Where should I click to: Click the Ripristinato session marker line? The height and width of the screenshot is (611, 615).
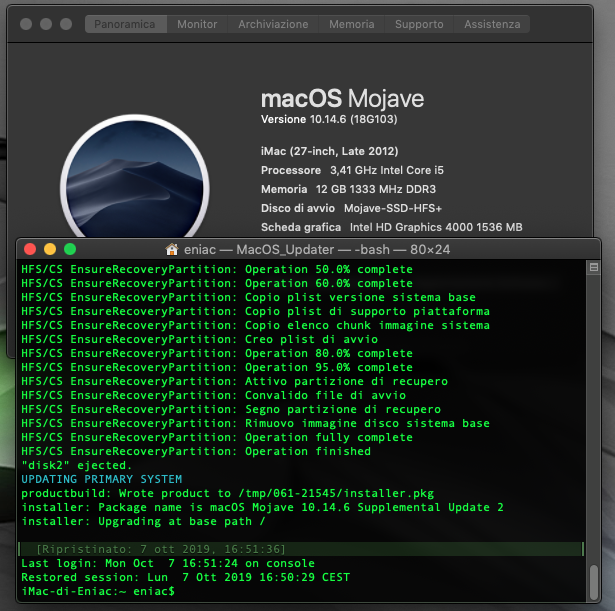tap(301, 549)
